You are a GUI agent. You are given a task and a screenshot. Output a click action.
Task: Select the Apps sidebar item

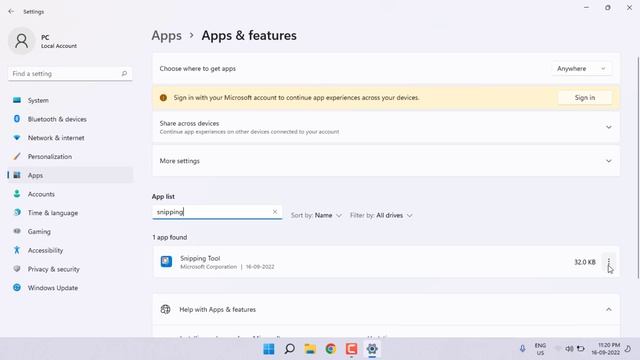click(x=70, y=175)
